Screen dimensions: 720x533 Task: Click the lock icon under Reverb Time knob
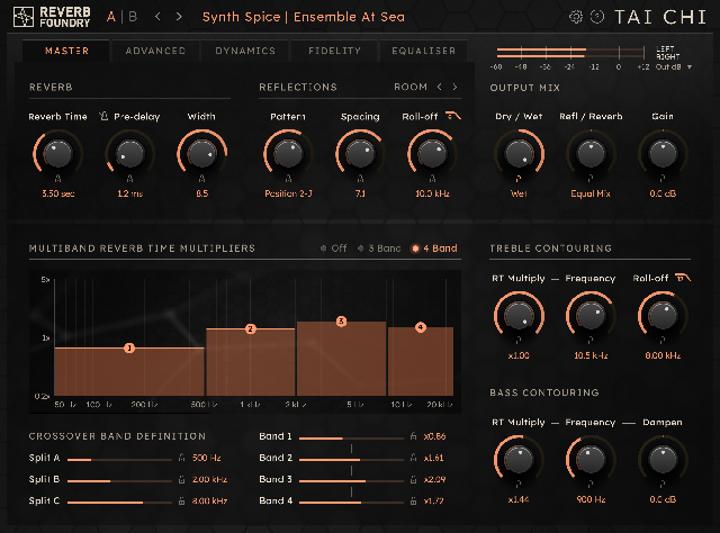coord(58,179)
